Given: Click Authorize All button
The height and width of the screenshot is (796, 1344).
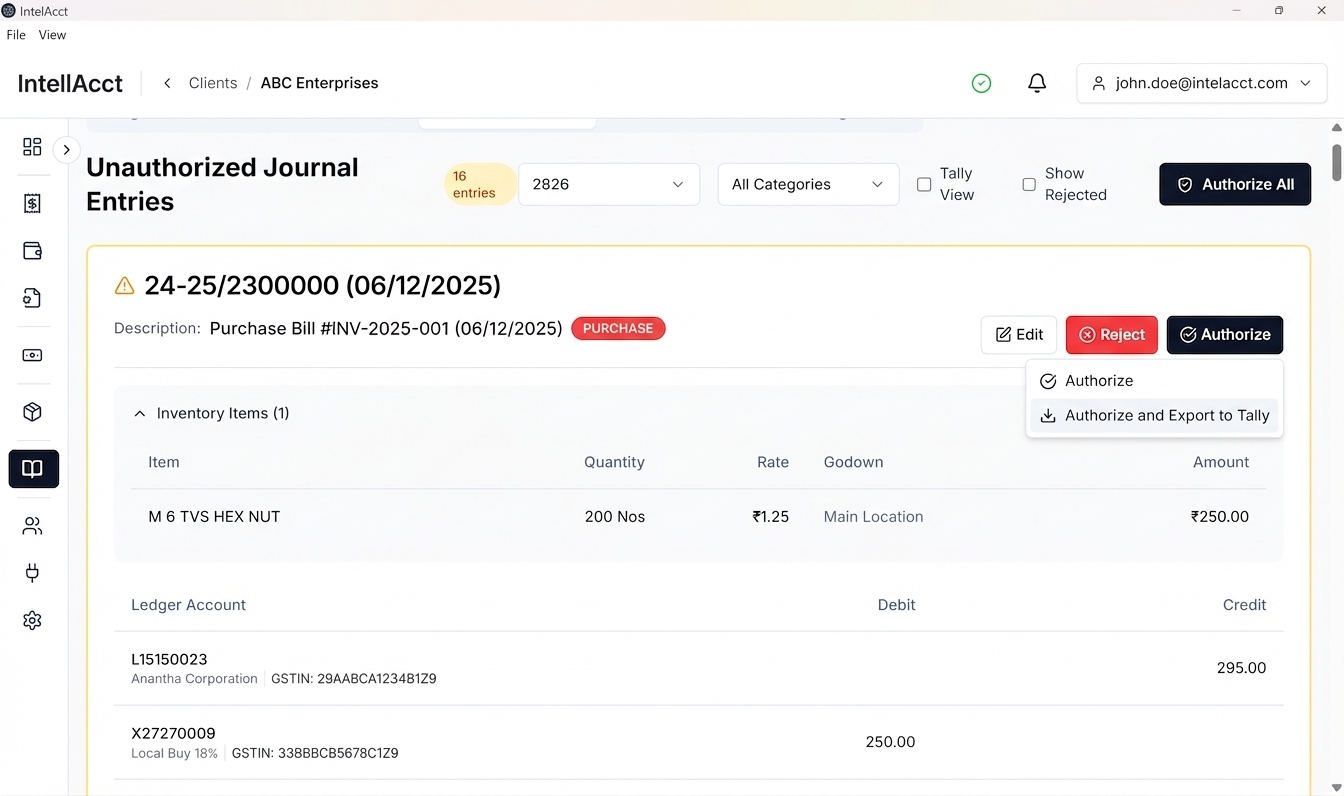Looking at the screenshot, I should pyautogui.click(x=1234, y=184).
